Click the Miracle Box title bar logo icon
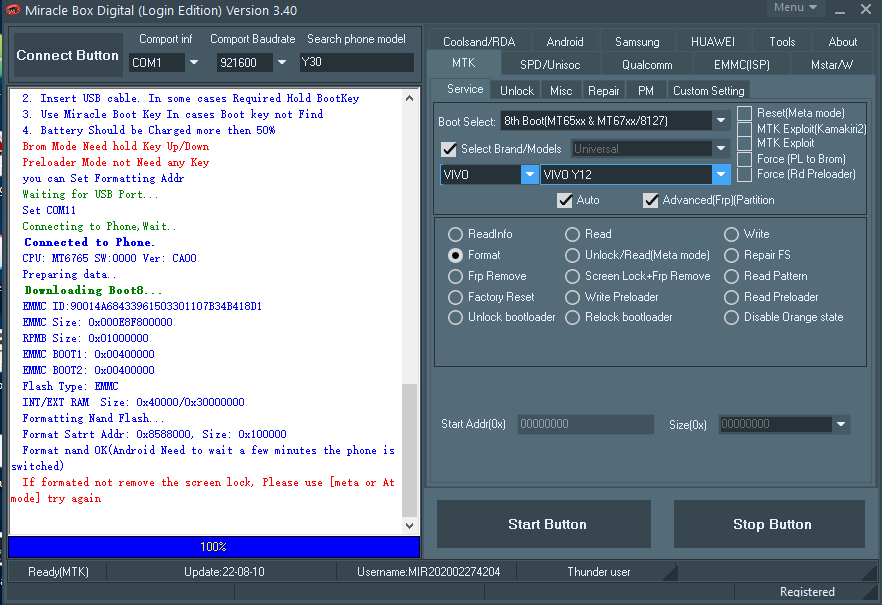Screen dimensions: 882x605 click(x=12, y=10)
